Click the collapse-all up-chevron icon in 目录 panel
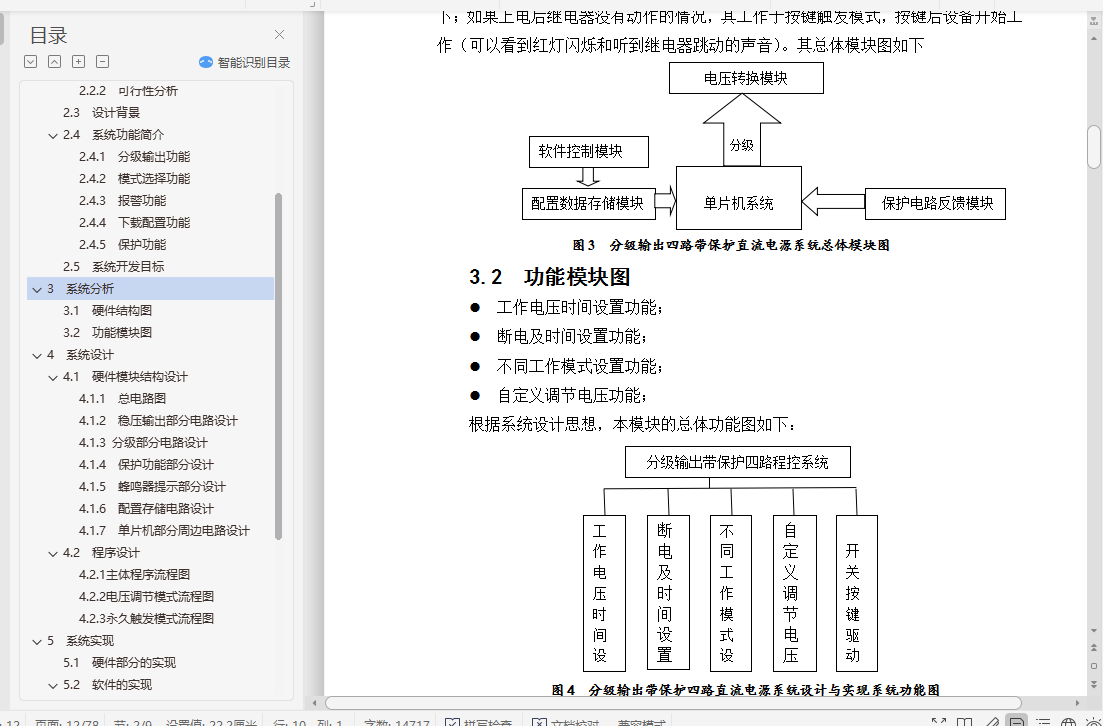This screenshot has width=1103, height=726. (54, 62)
